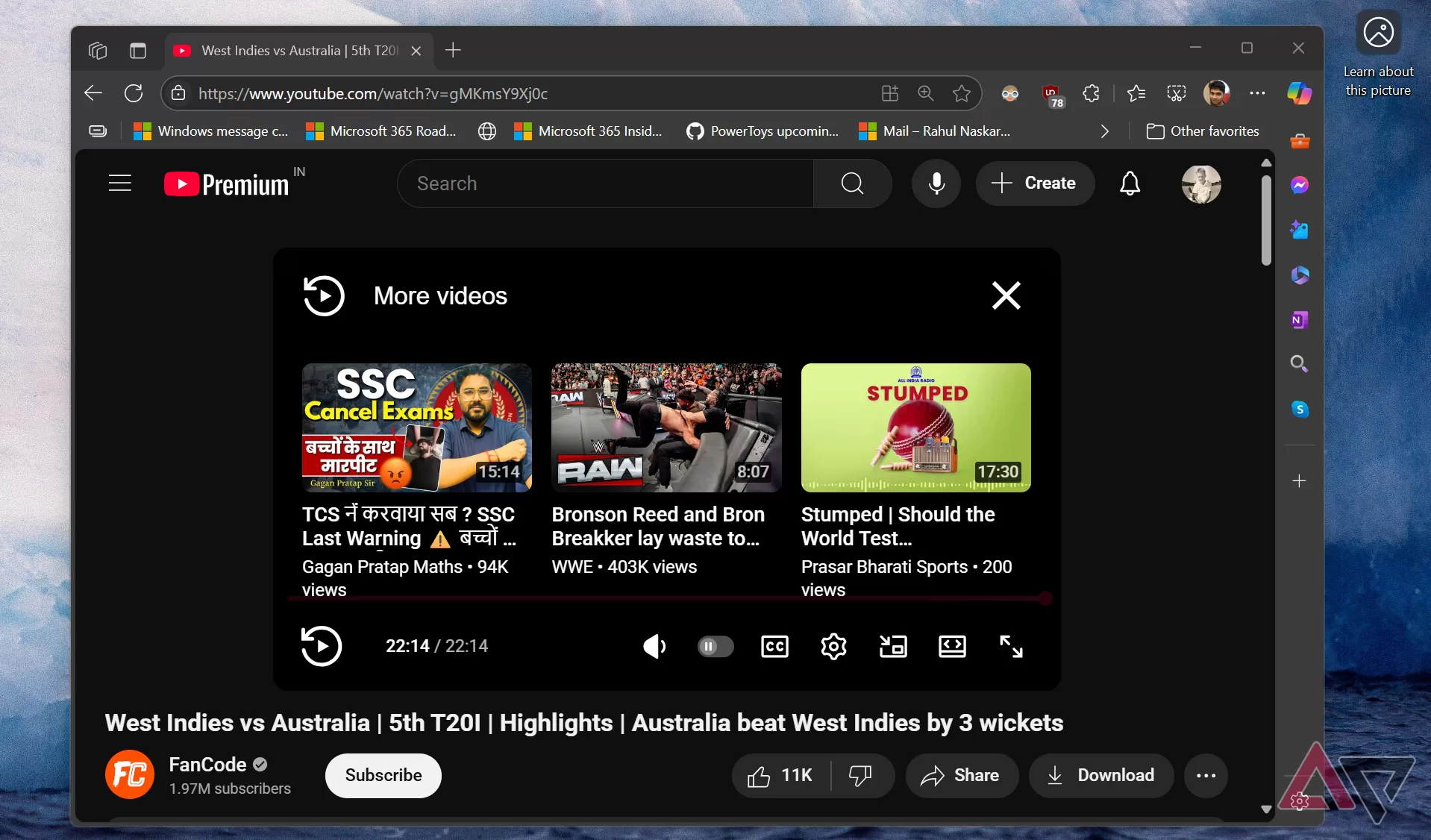Toggle closed captions with the CC button

774,646
